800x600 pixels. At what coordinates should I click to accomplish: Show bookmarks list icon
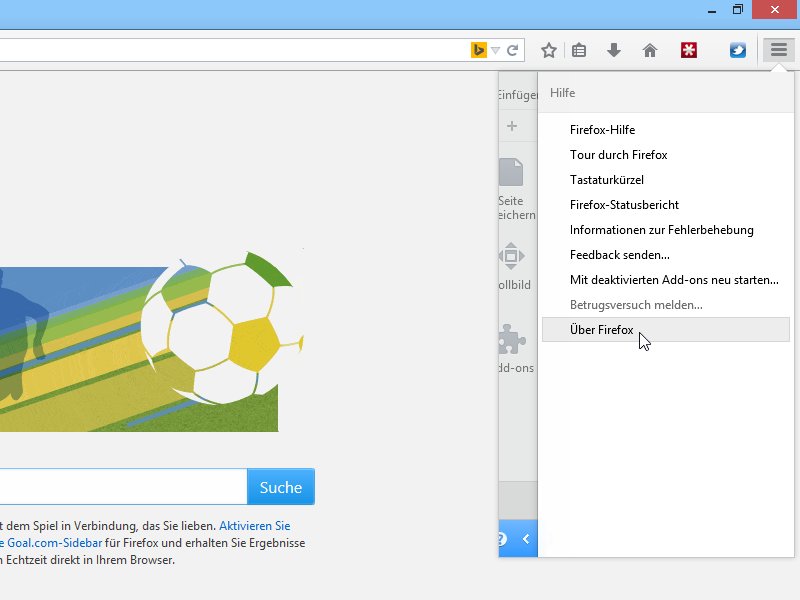[579, 50]
